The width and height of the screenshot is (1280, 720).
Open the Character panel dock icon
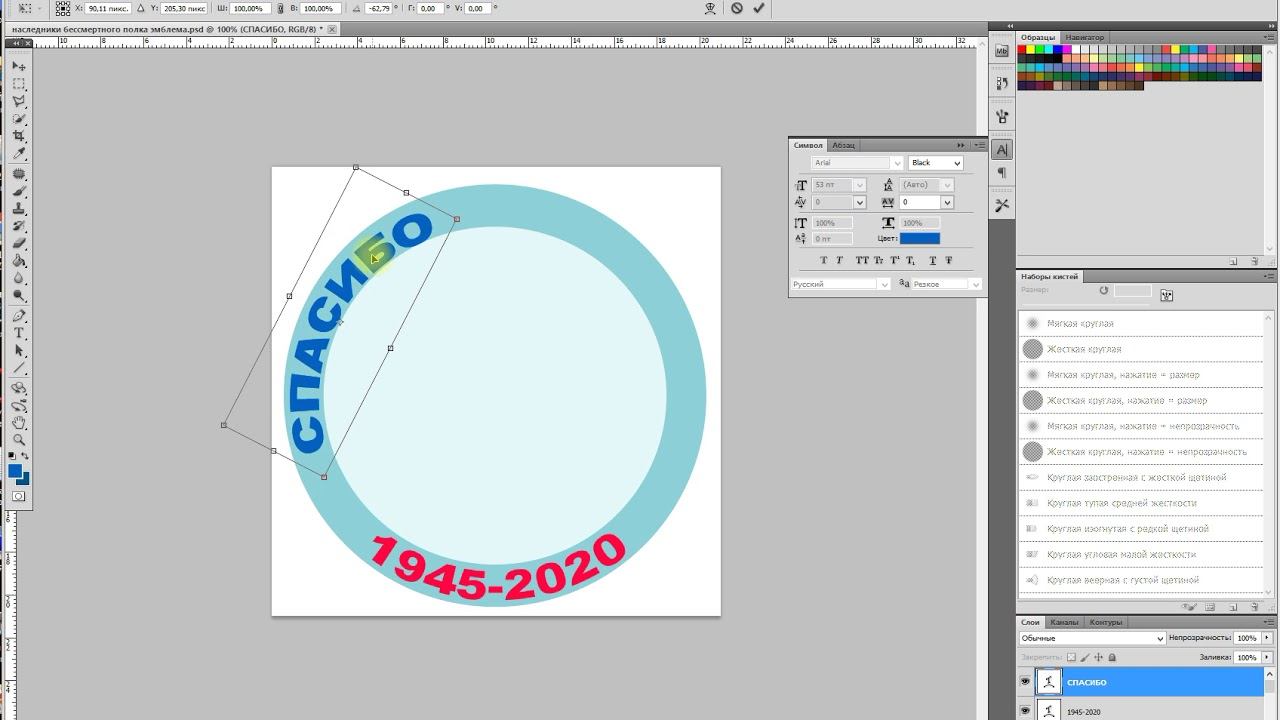(1002, 149)
